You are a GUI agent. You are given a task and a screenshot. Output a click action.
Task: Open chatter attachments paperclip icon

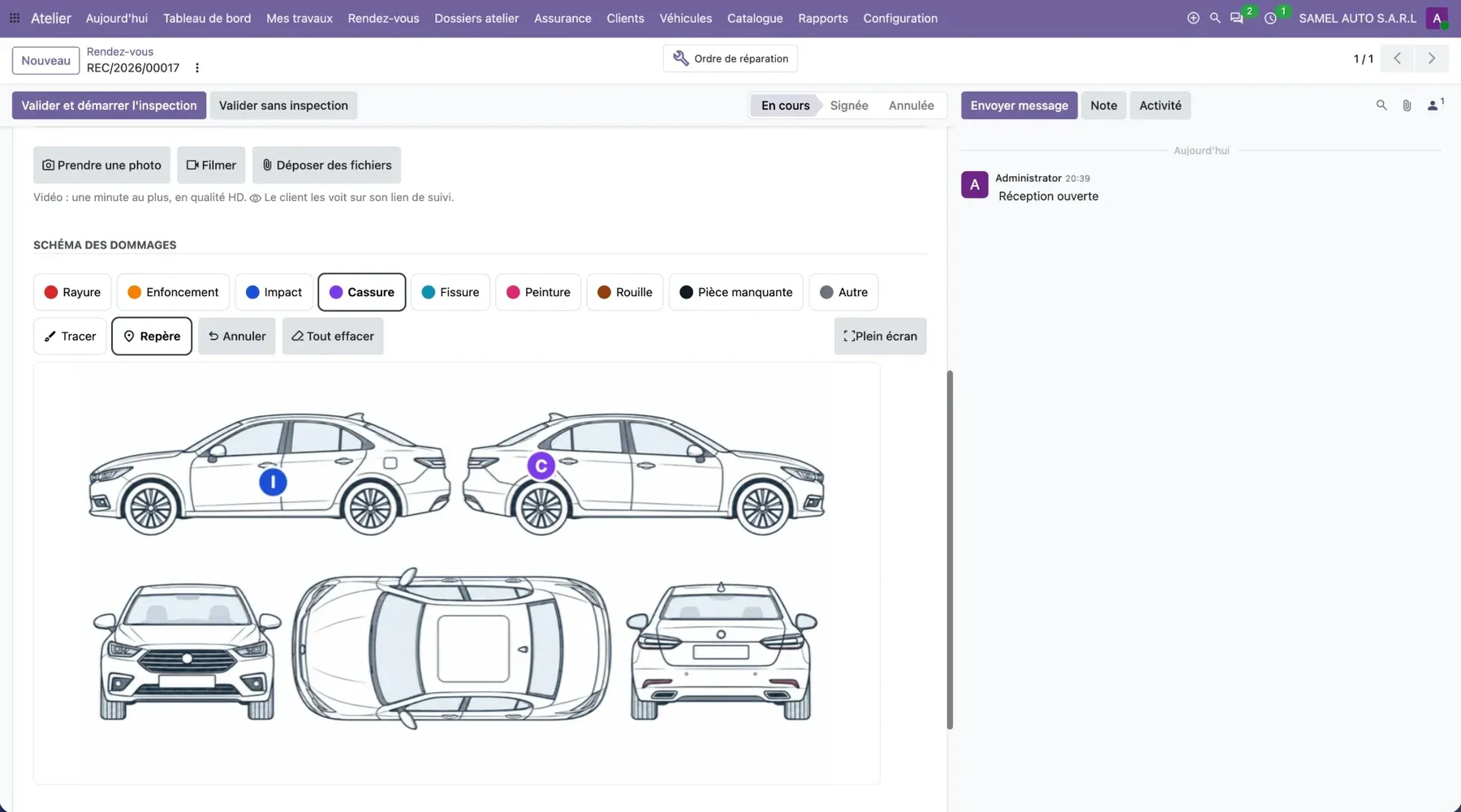(x=1407, y=105)
